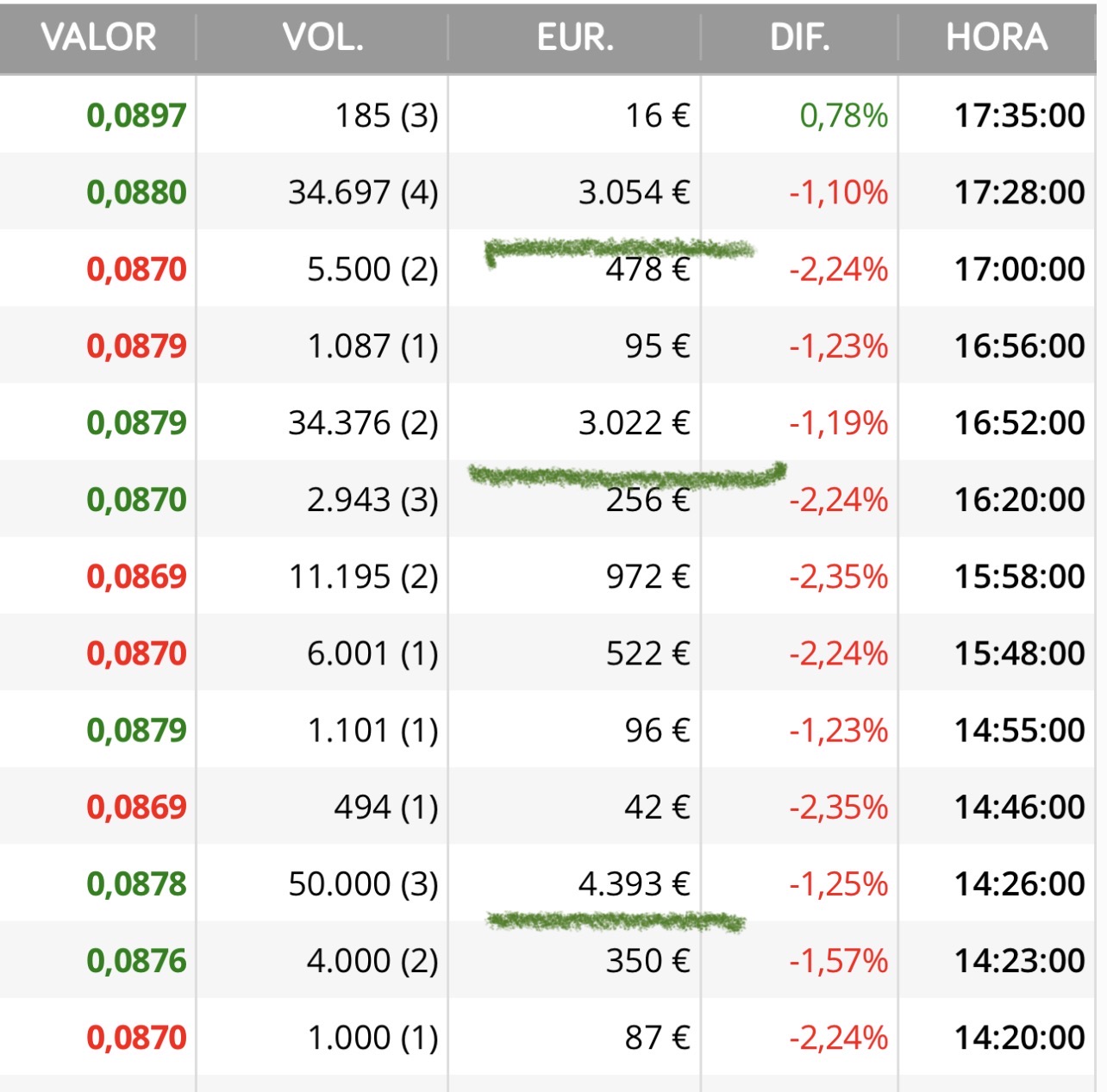Image resolution: width=1107 pixels, height=1092 pixels.
Task: Select the 4.393 € amount cell
Action: point(634,884)
